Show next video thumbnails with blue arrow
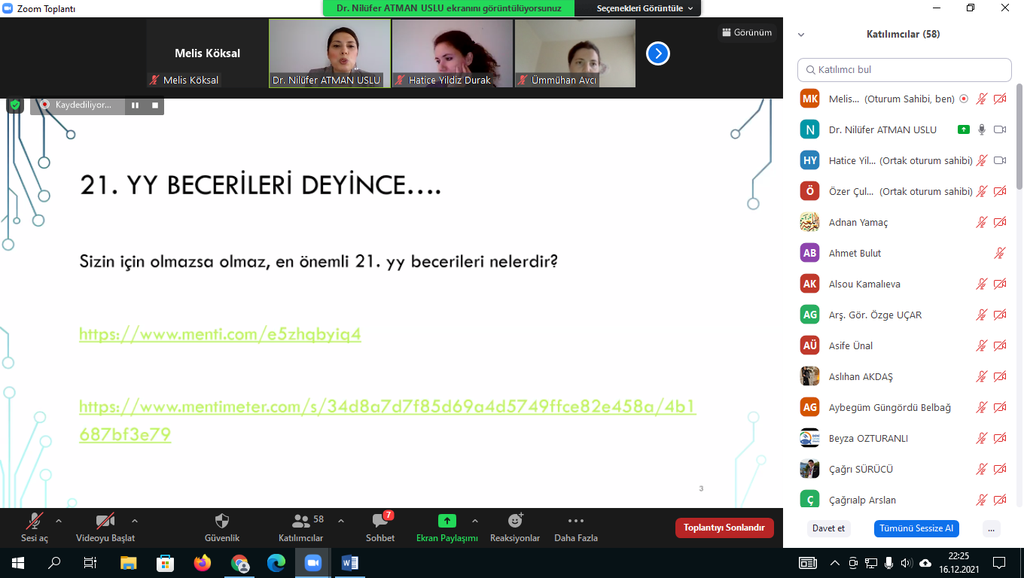 657,53
